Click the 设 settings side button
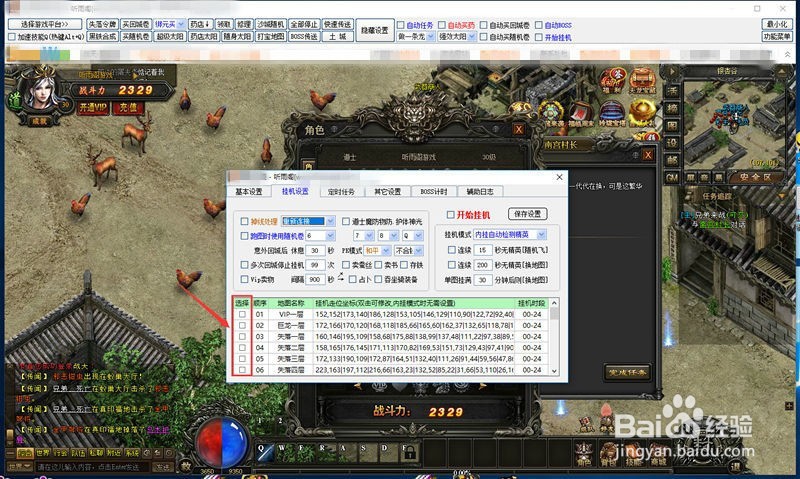Screen dimensions: 800x479 [x=672, y=143]
